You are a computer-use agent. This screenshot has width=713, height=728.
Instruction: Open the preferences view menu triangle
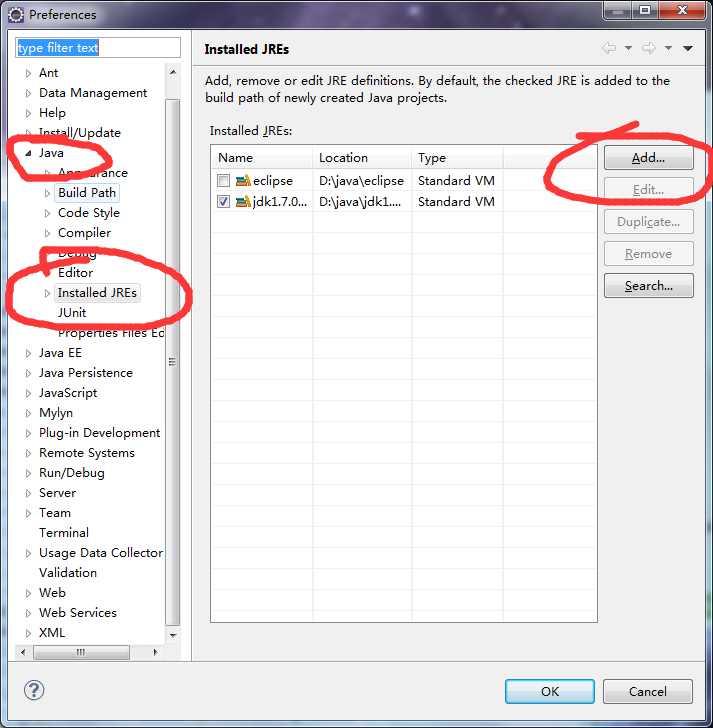(x=688, y=48)
